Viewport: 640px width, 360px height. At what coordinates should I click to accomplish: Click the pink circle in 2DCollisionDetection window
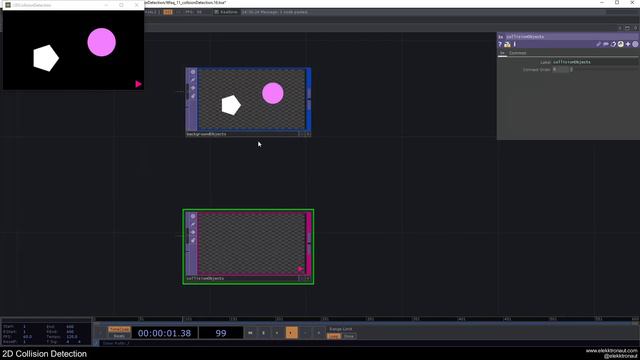[102, 42]
